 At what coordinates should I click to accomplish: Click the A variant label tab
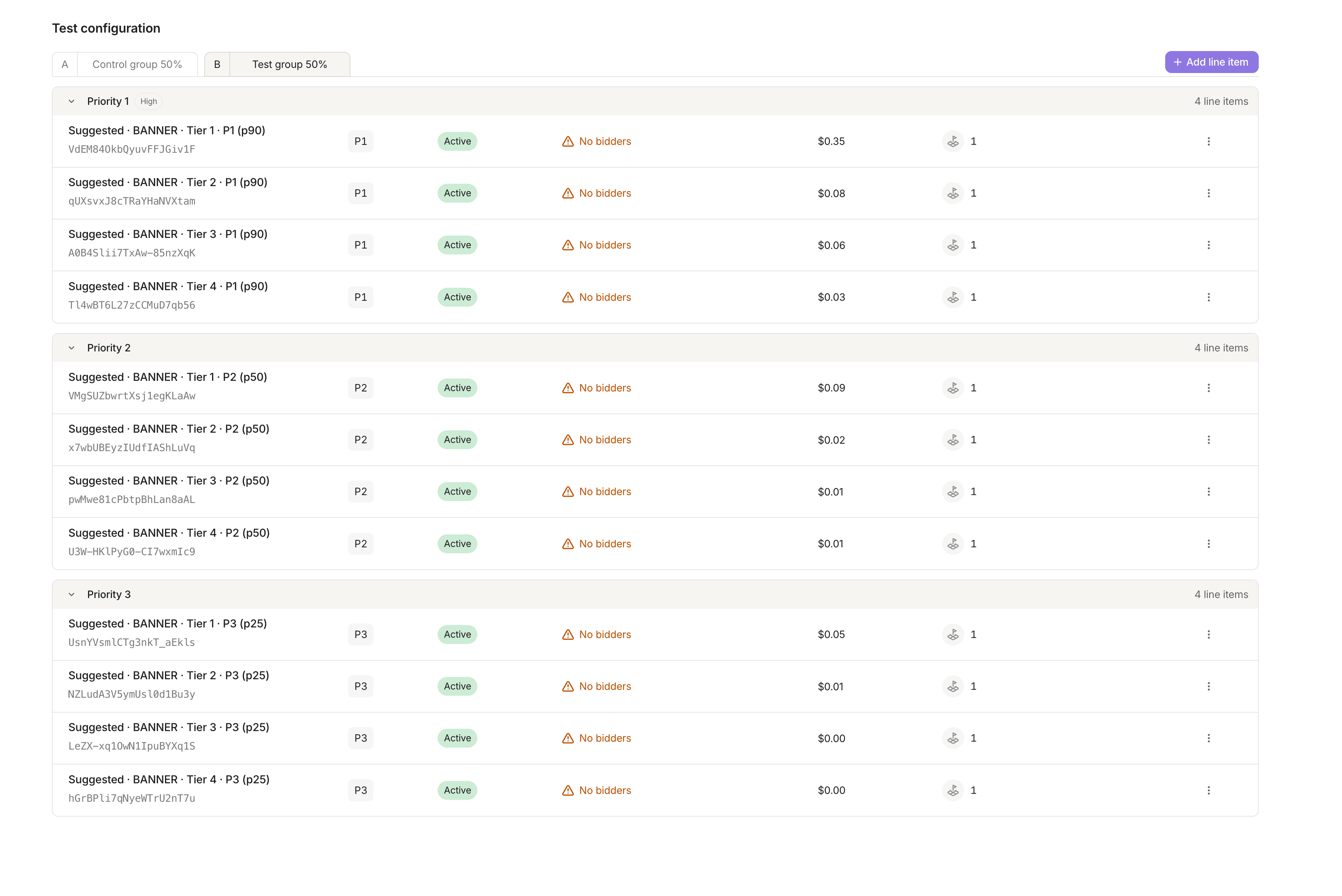64,64
